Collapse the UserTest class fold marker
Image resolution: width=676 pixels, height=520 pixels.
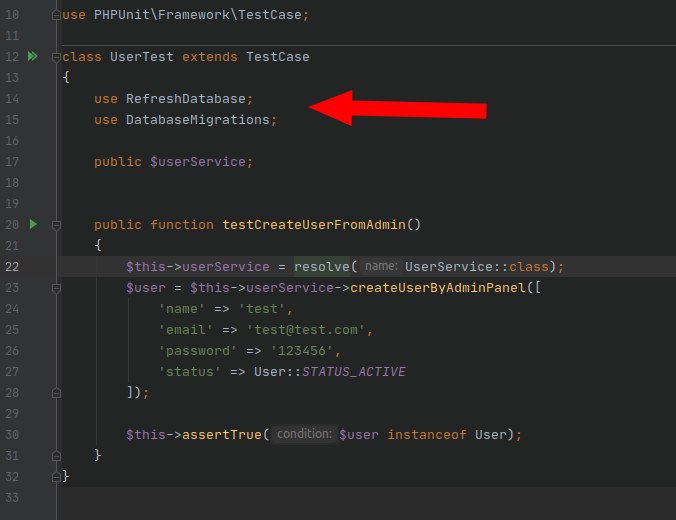tap(56, 57)
